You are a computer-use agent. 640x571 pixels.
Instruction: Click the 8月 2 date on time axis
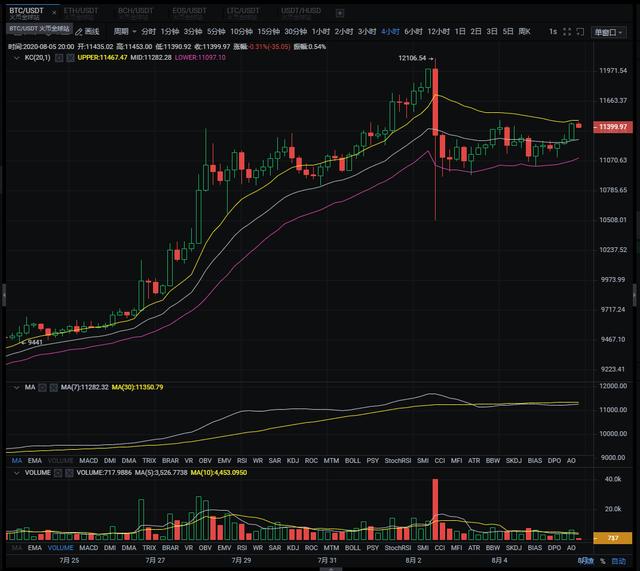tap(415, 562)
